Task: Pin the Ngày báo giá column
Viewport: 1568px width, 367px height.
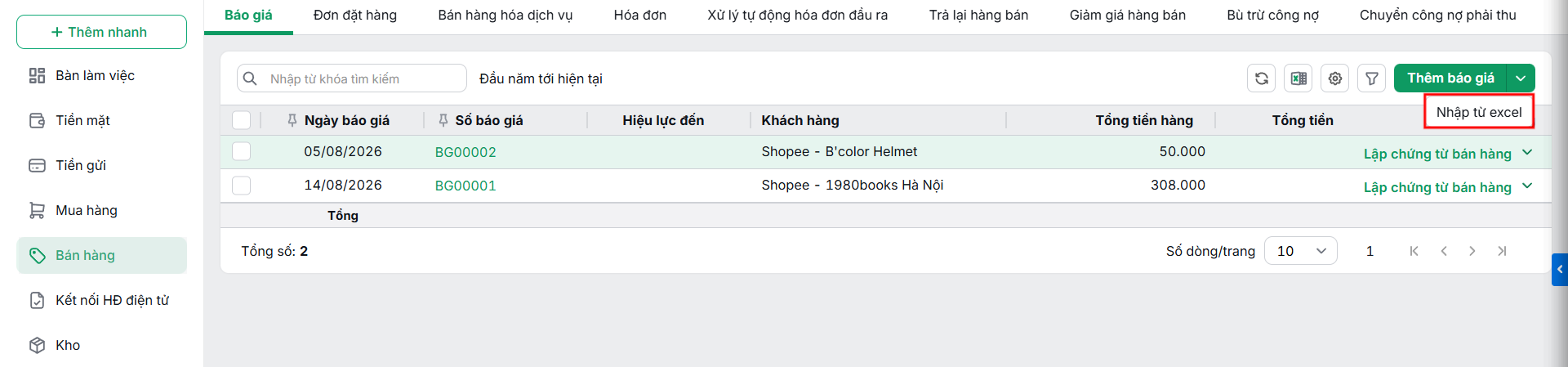Action: click(x=292, y=120)
